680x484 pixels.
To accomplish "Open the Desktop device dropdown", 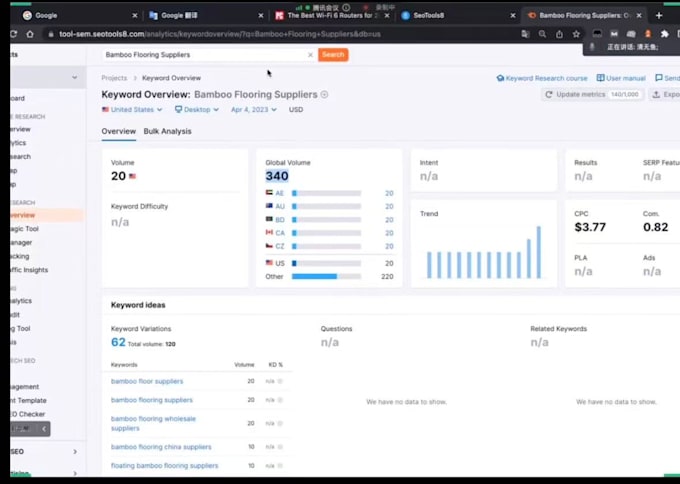I will tap(197, 109).
